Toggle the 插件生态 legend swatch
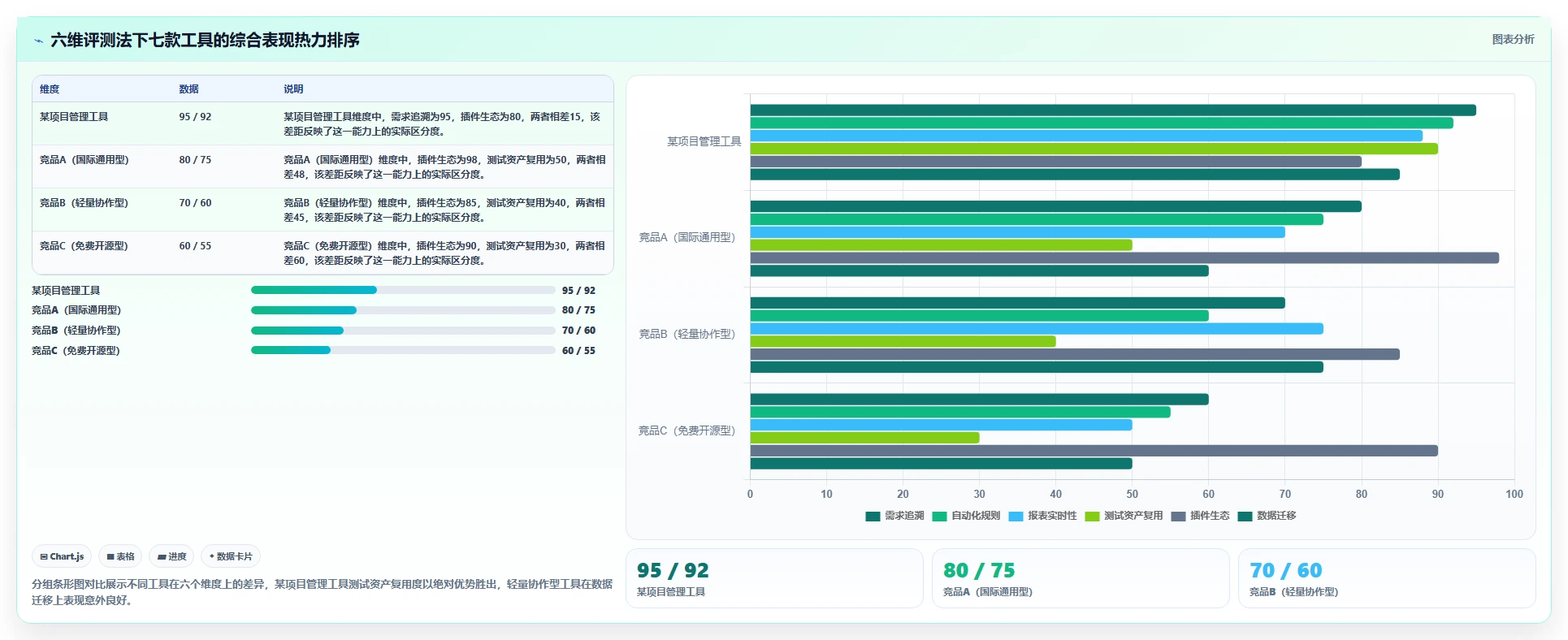1568x640 pixels. pyautogui.click(x=1179, y=517)
